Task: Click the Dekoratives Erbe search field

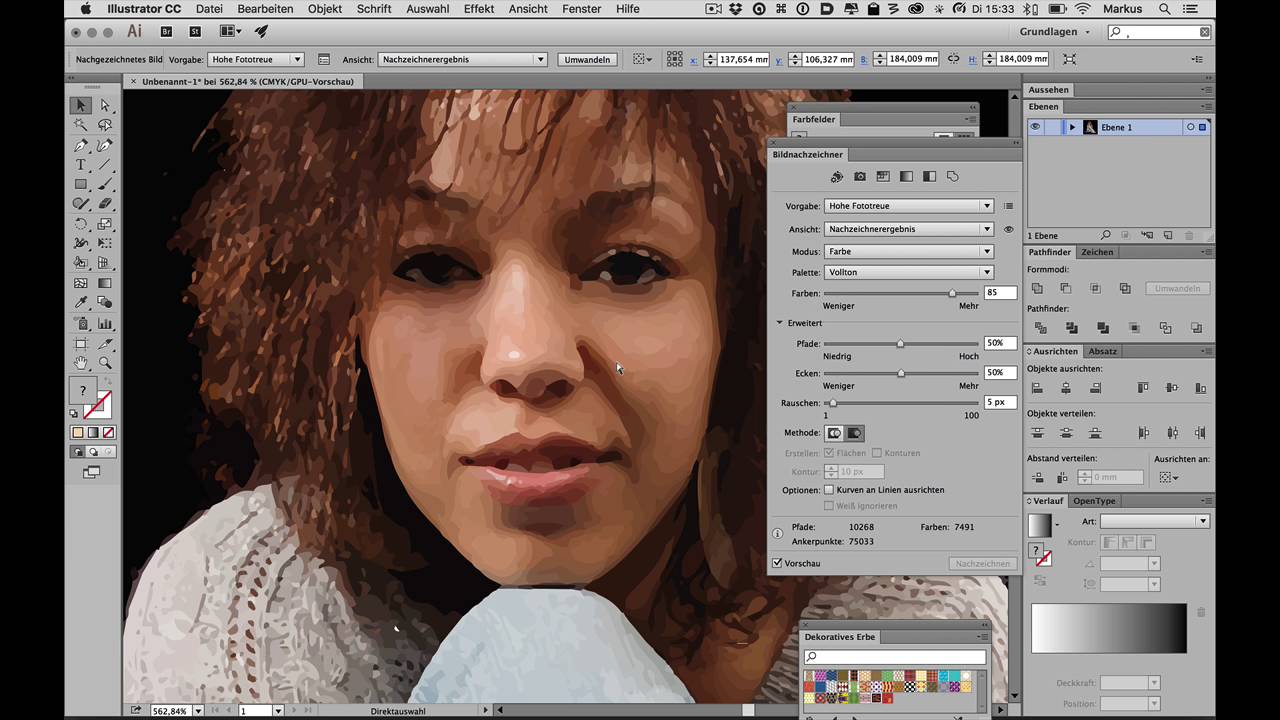Action: (895, 657)
